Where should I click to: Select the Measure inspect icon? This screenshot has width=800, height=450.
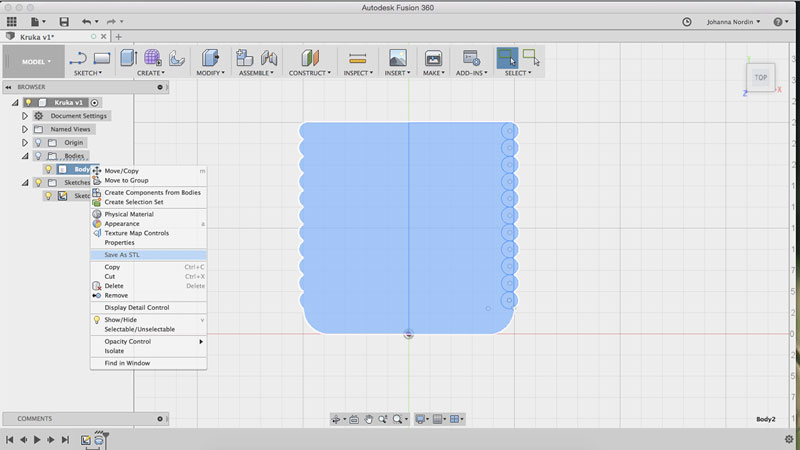[x=358, y=58]
